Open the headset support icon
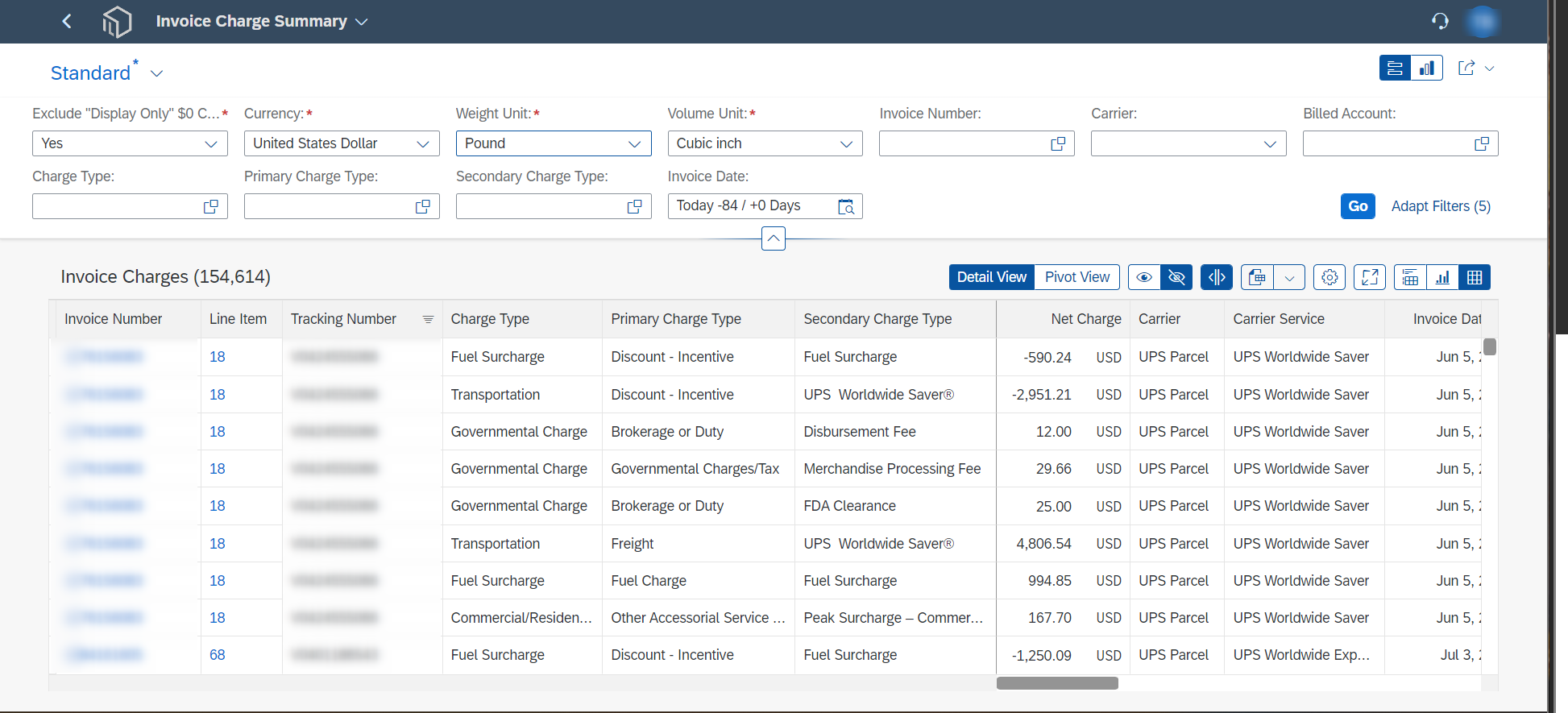 (1440, 21)
